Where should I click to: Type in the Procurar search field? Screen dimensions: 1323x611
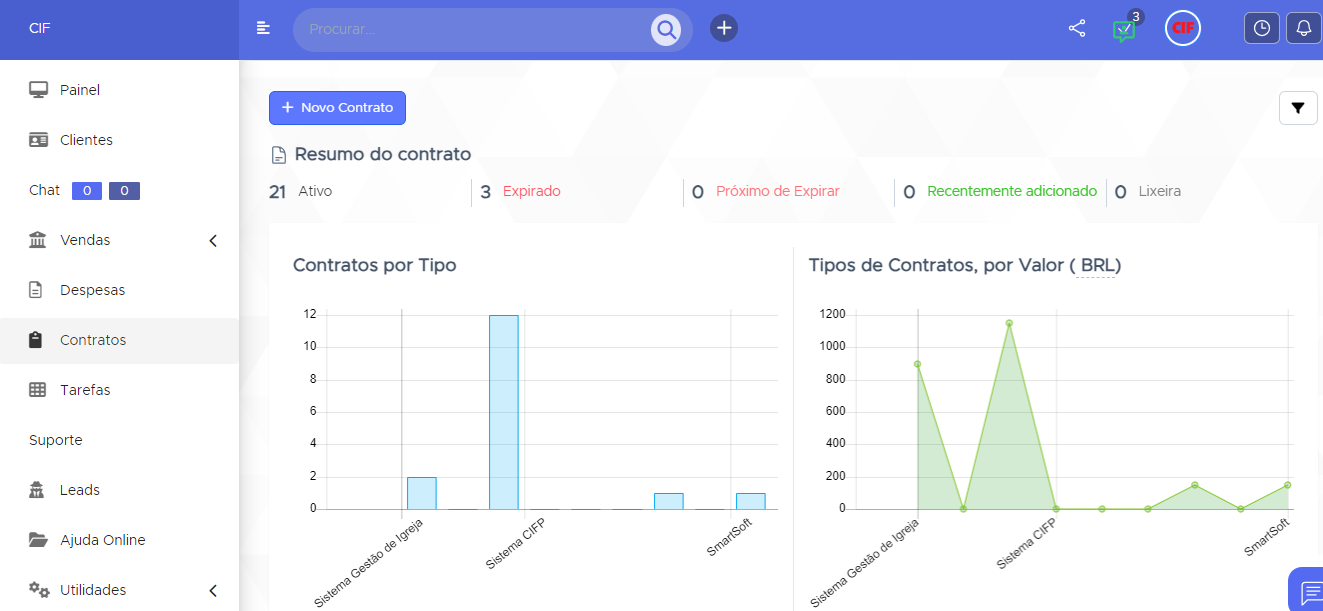click(x=470, y=30)
